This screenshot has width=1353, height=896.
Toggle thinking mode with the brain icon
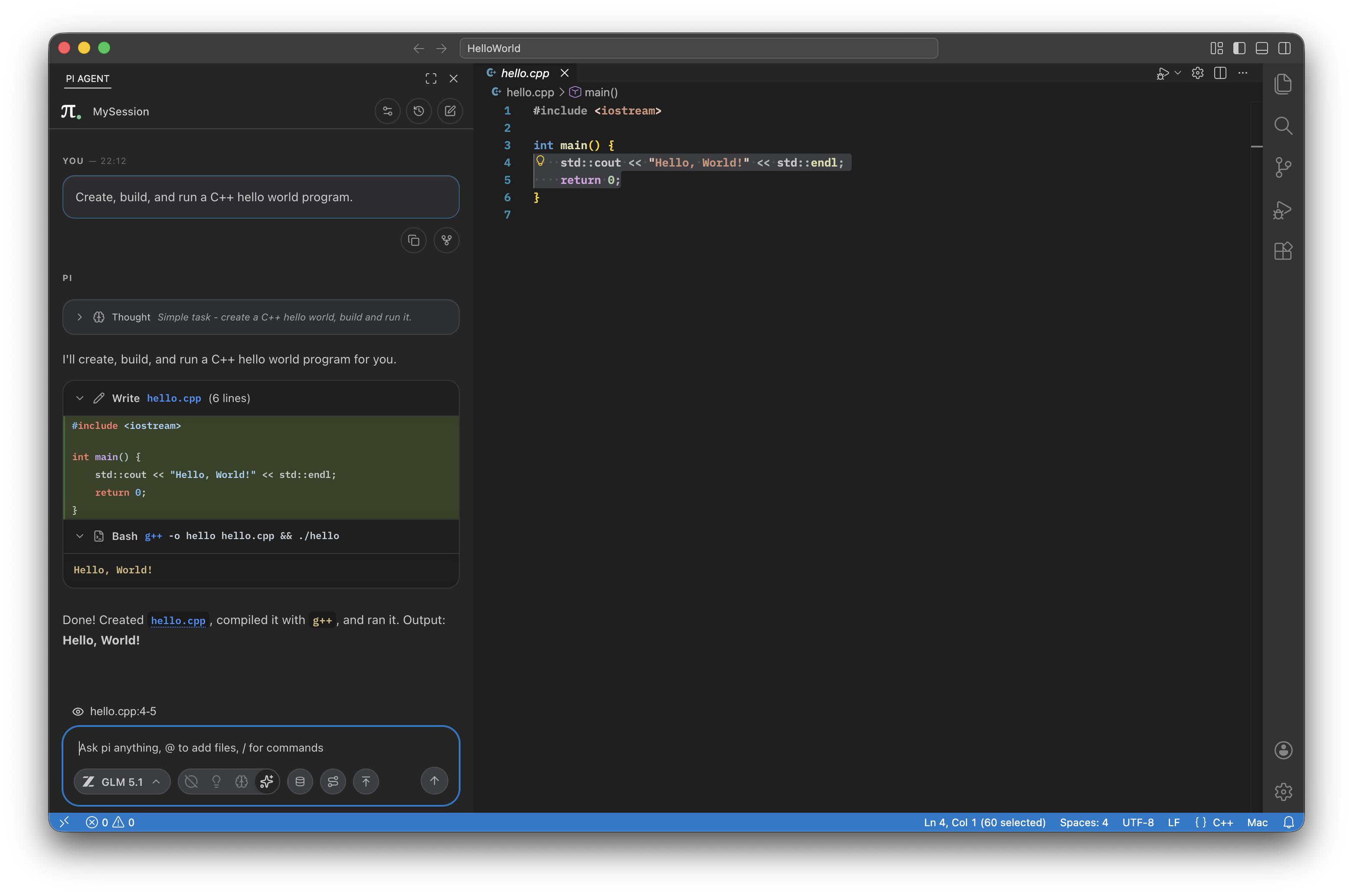point(241,781)
